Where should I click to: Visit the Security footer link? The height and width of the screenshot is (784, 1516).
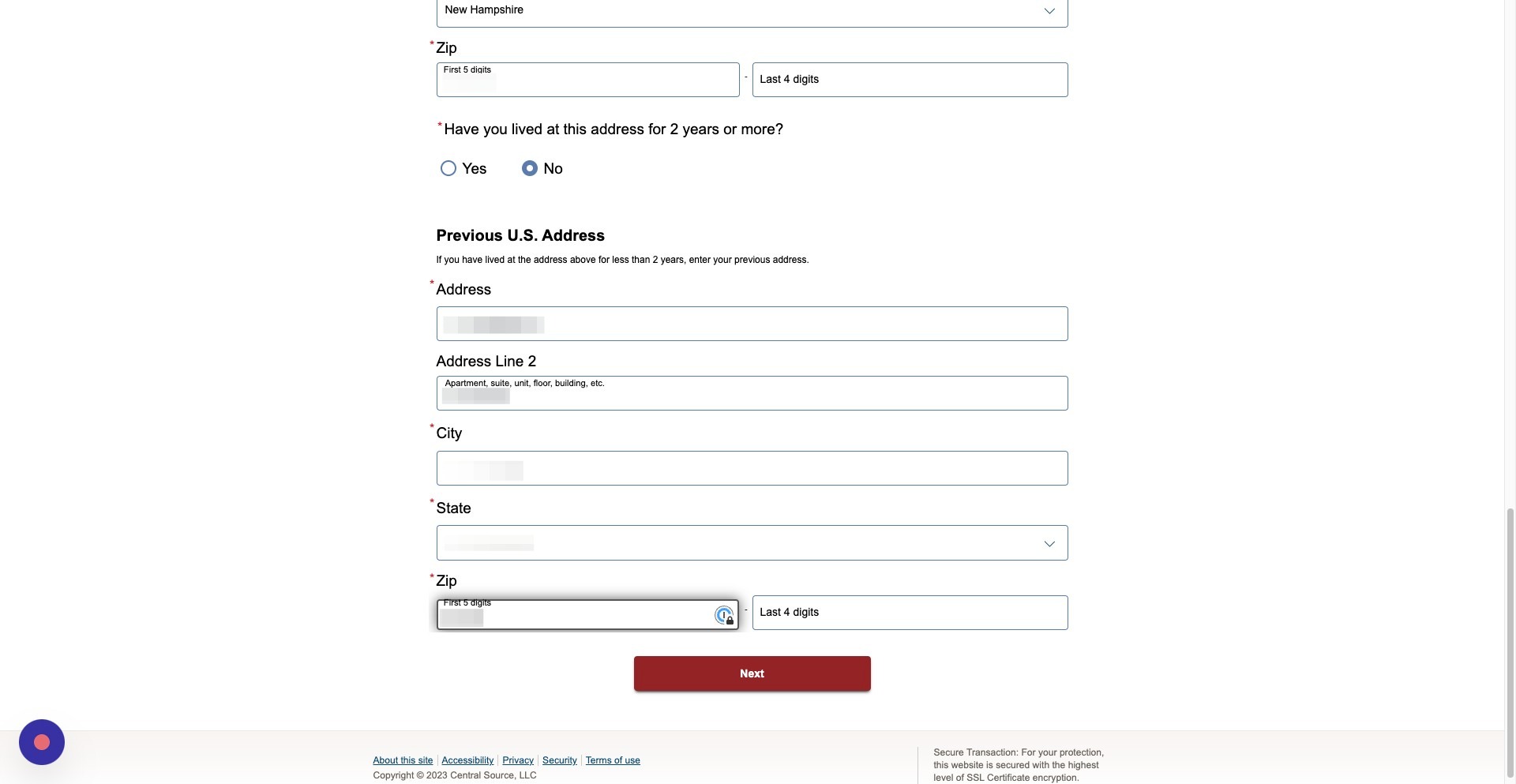(560, 760)
